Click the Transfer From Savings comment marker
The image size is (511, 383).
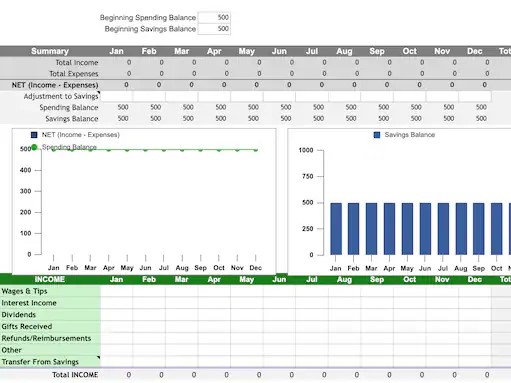99,358
